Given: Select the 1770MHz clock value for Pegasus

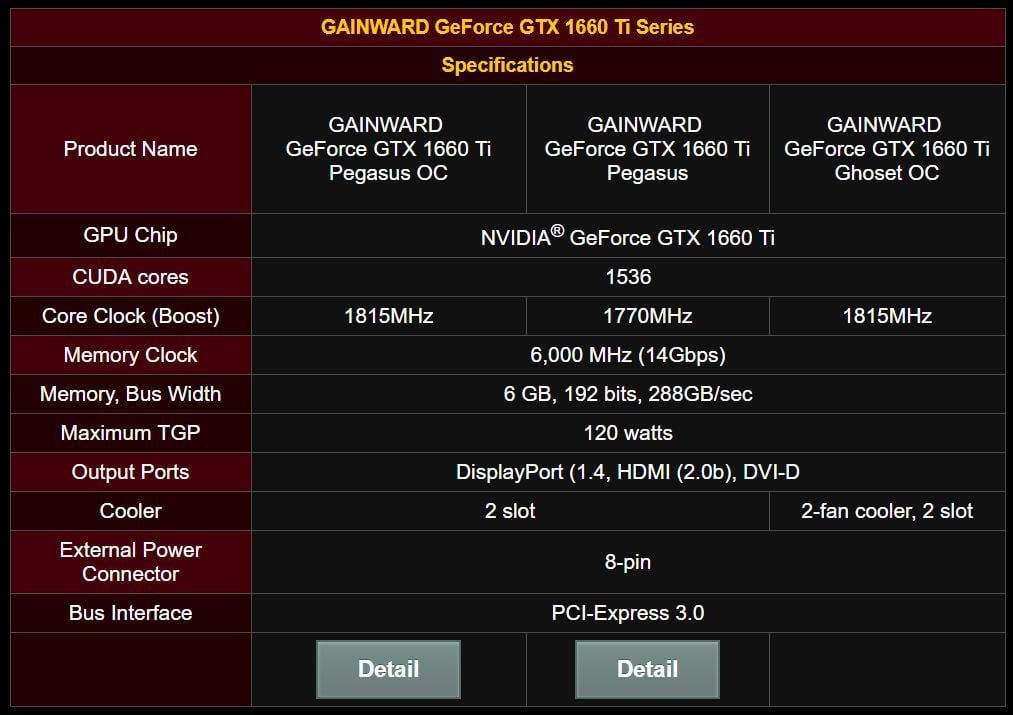Looking at the screenshot, I should click(x=646, y=316).
